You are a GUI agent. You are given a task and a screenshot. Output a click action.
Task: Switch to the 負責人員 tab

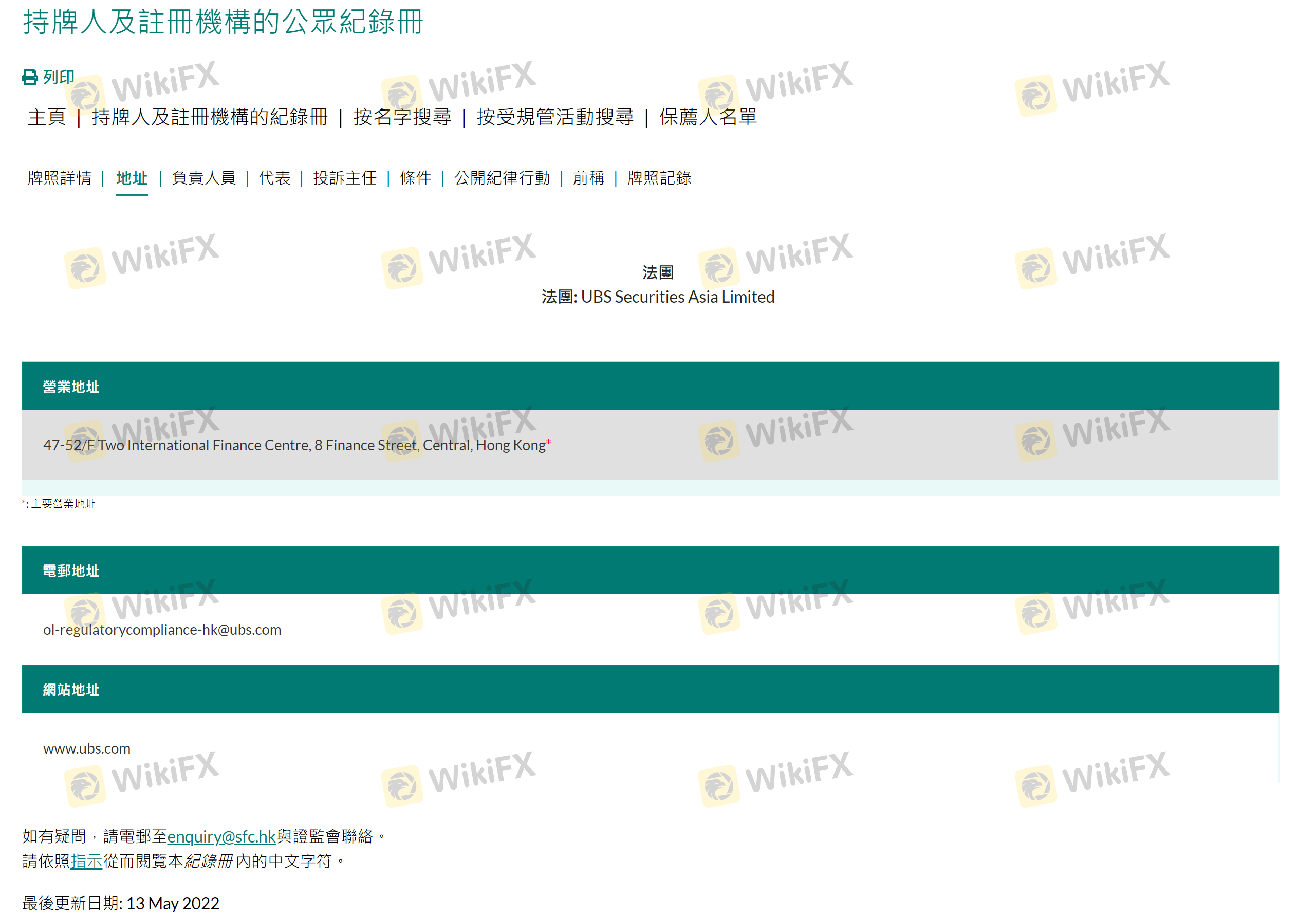[203, 178]
